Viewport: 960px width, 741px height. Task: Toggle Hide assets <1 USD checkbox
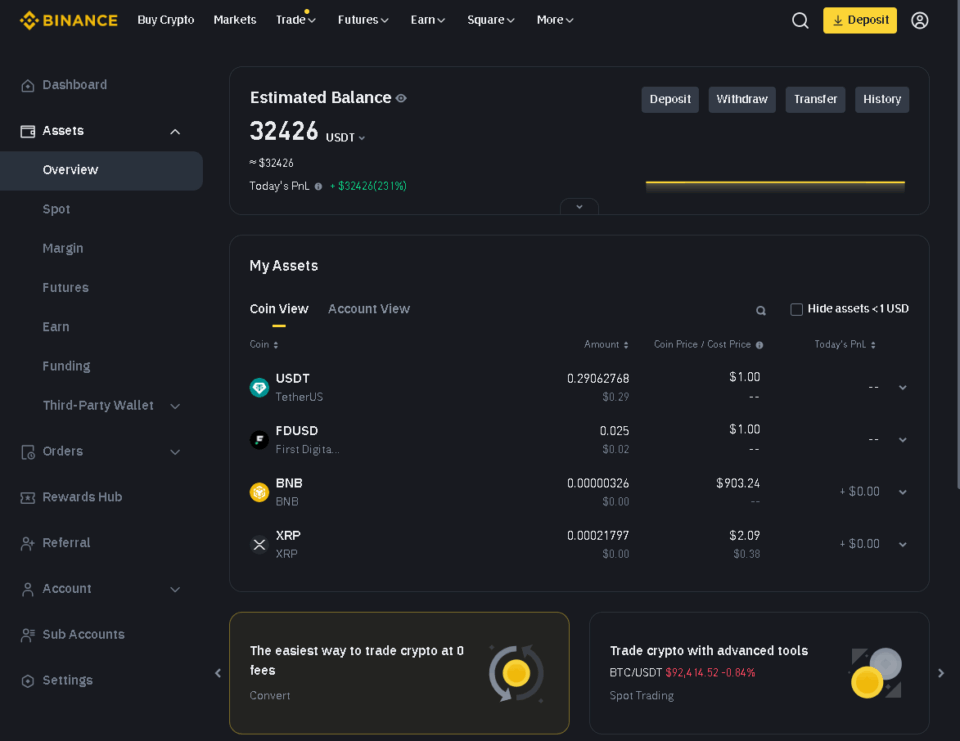pyautogui.click(x=796, y=309)
